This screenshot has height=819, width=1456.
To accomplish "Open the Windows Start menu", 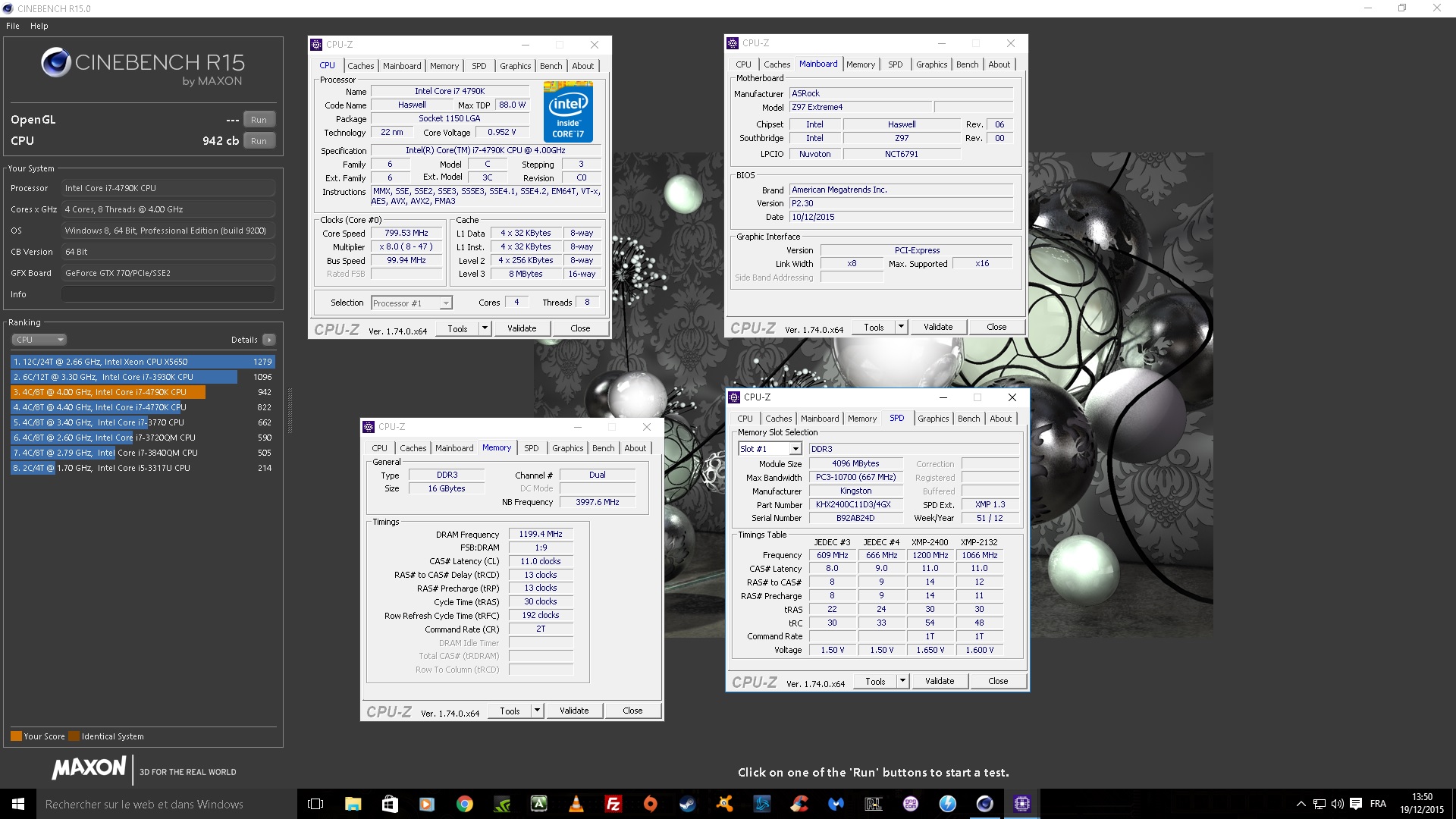I will (x=18, y=804).
